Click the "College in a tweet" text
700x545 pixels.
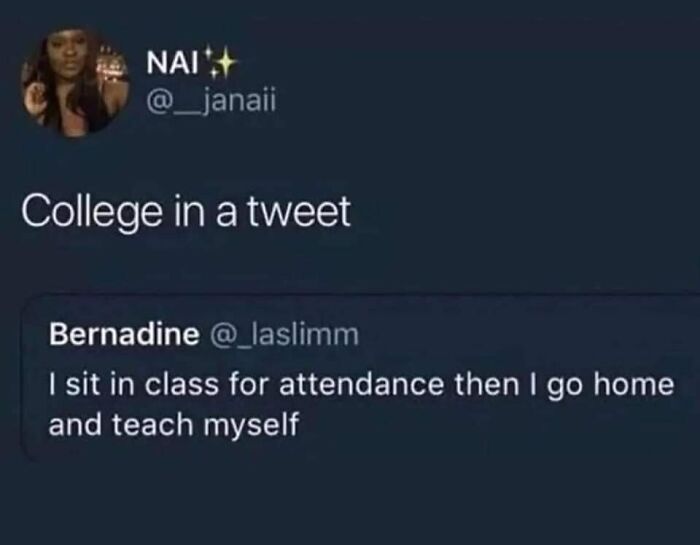pyautogui.click(x=186, y=211)
